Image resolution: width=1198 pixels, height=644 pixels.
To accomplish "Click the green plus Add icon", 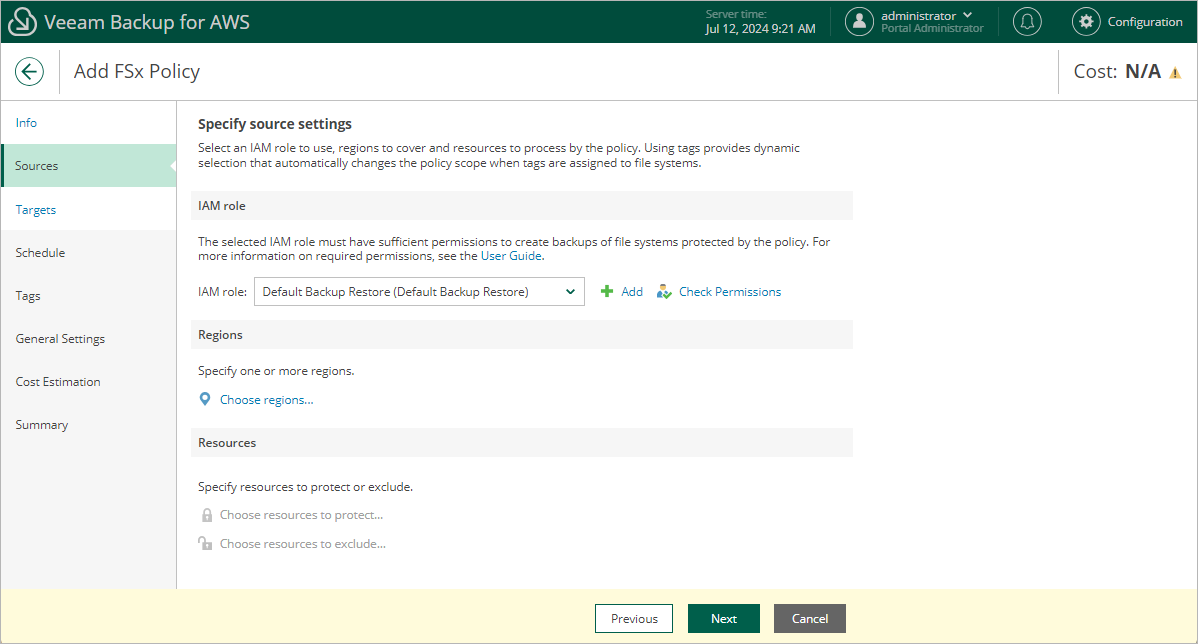I will click(606, 292).
